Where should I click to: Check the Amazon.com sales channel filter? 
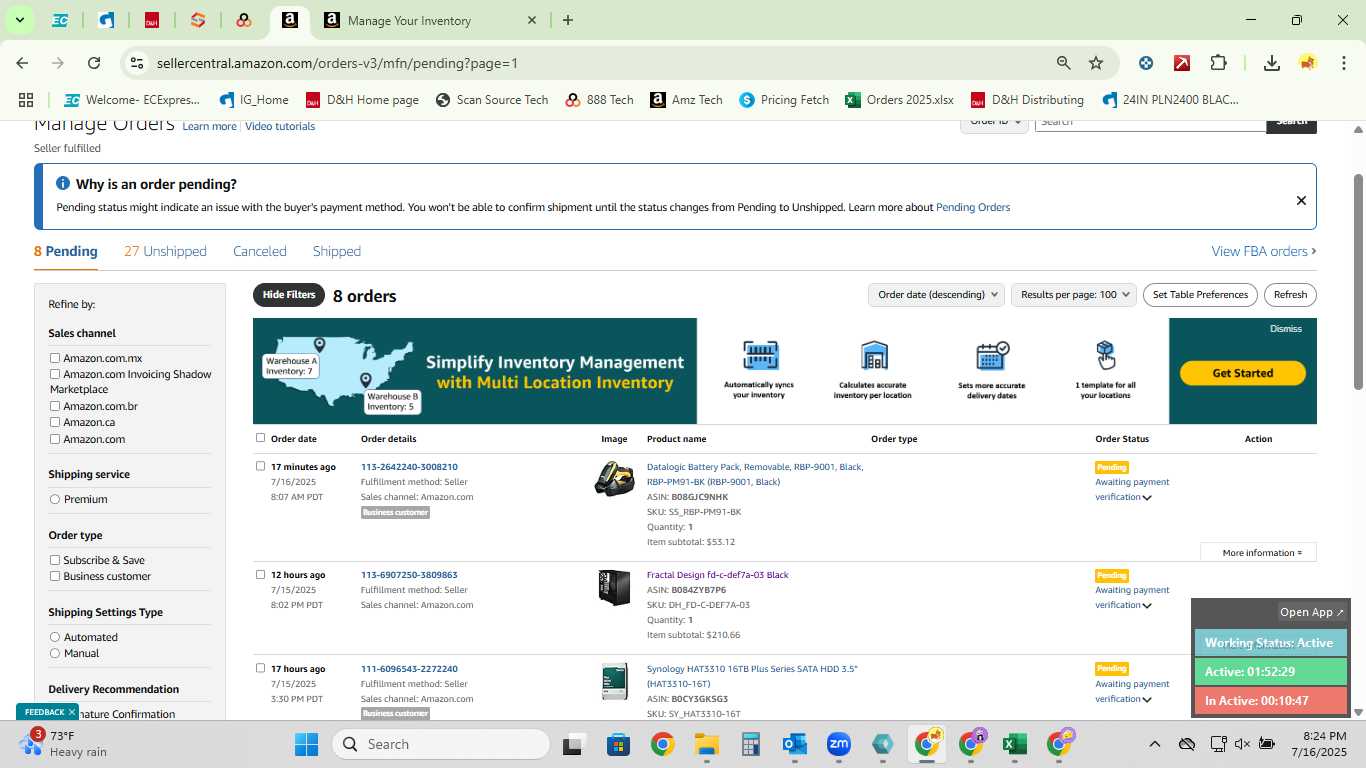pos(55,439)
